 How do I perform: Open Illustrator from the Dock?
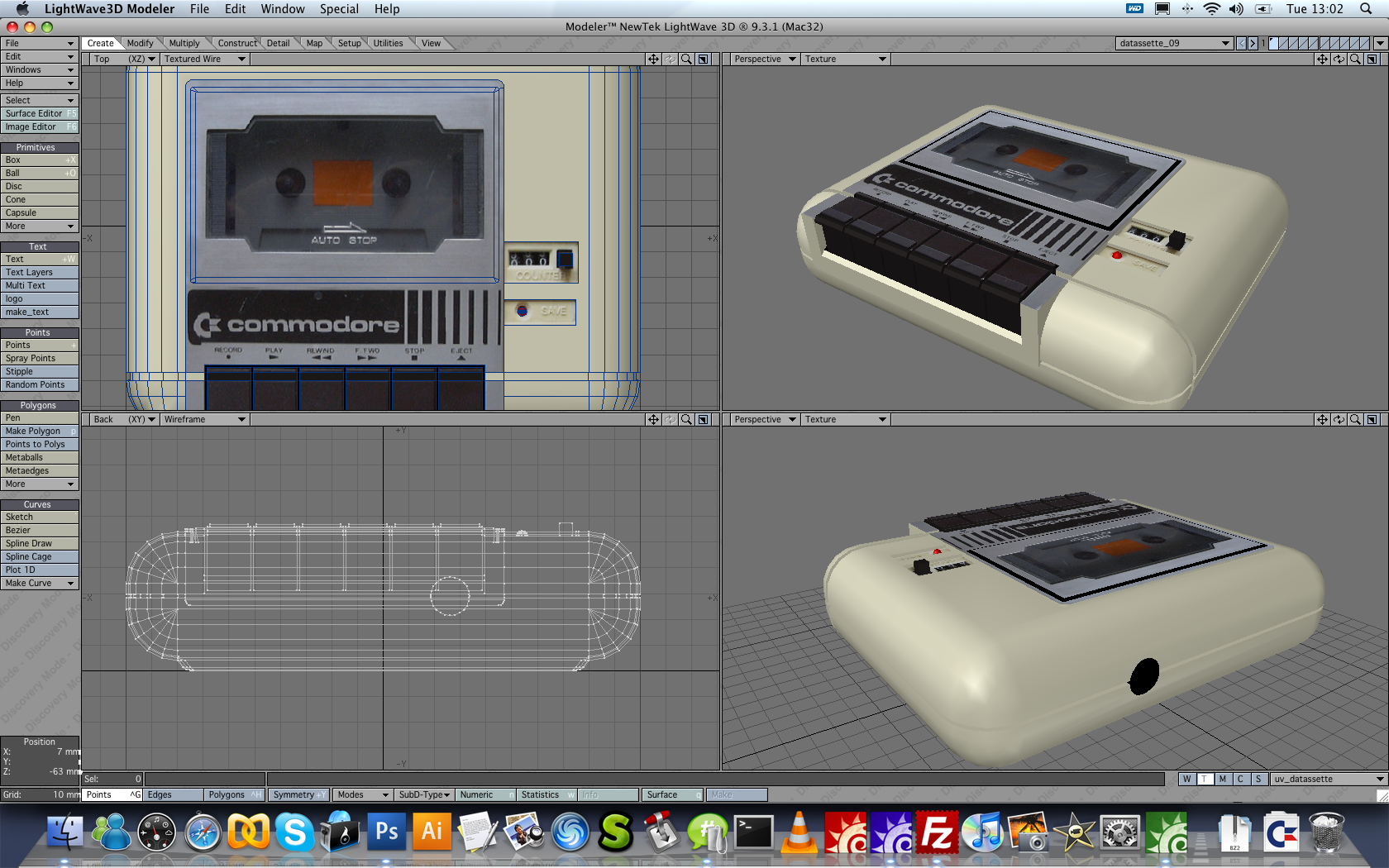(432, 832)
